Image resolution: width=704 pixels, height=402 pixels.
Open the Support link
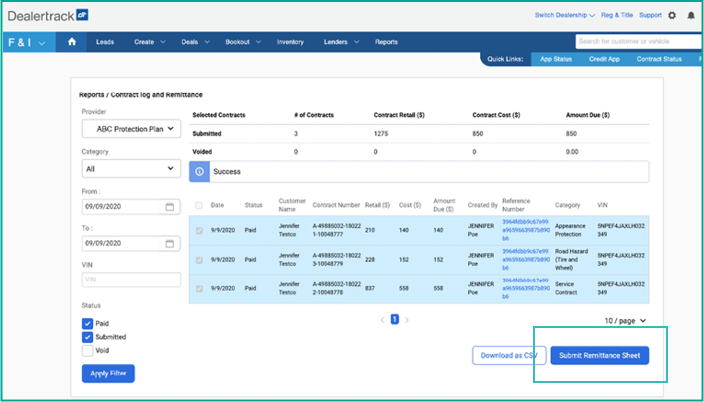[x=650, y=15]
